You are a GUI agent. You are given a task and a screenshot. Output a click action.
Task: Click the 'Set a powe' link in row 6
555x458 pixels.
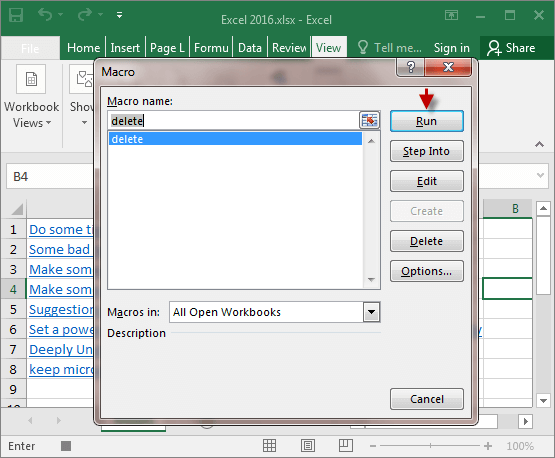point(61,330)
